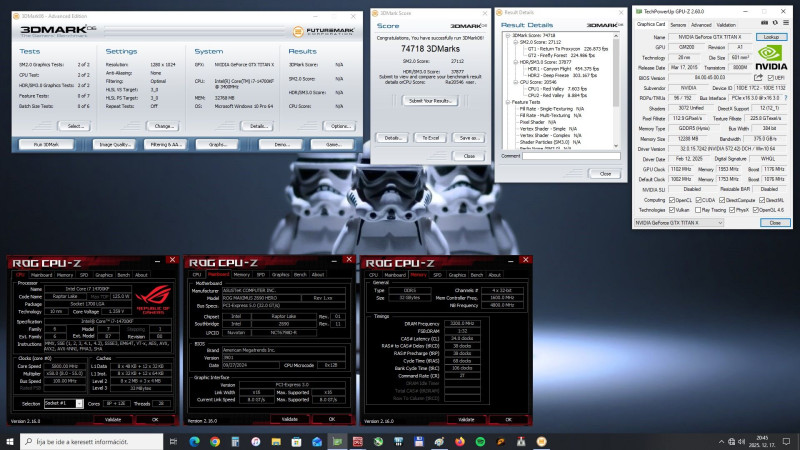Launch Google Chrome from the taskbar

(215, 441)
